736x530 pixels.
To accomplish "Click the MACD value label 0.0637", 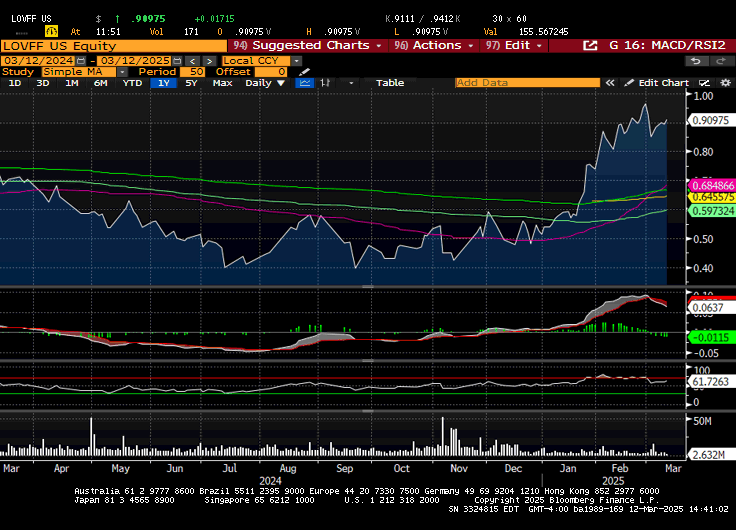I will (711, 308).
